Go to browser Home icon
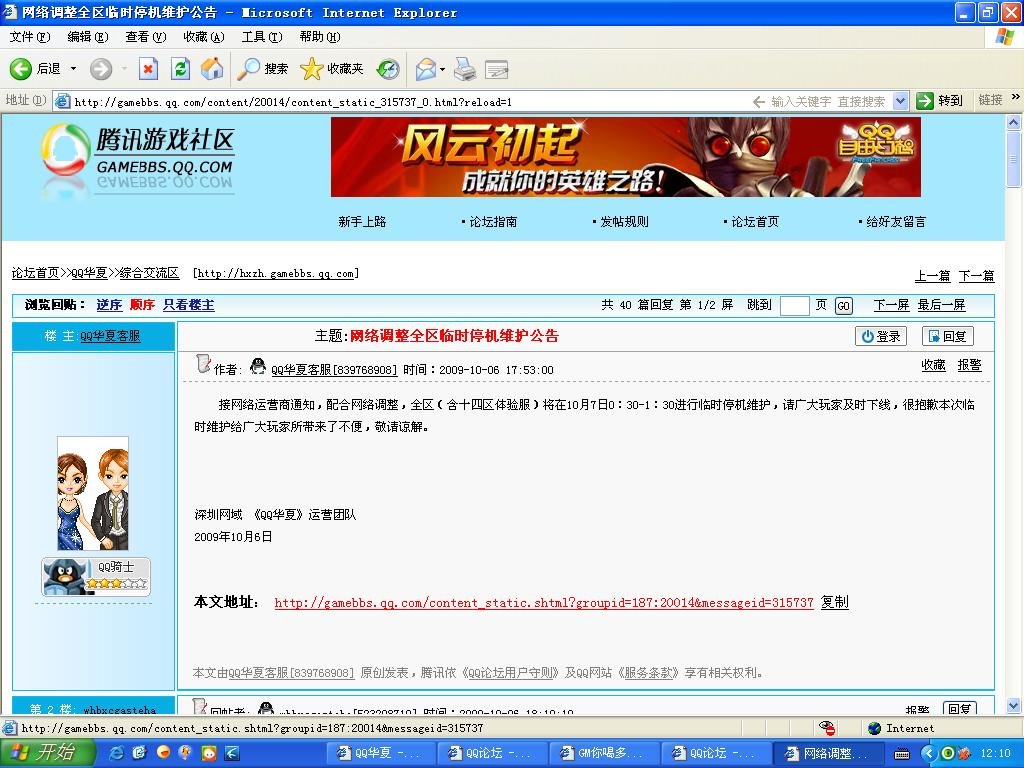 point(212,69)
